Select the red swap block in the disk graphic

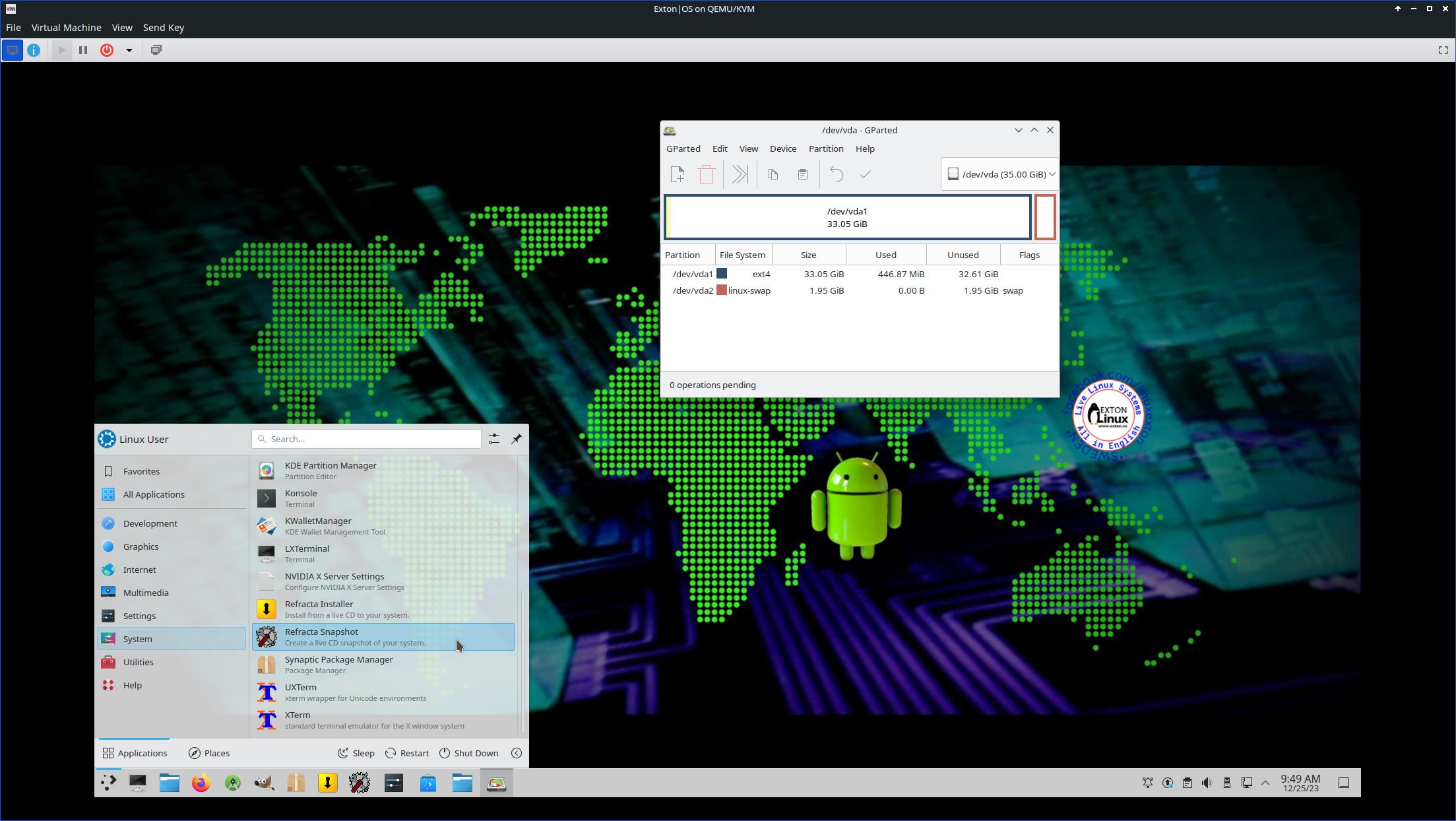pos(1045,217)
